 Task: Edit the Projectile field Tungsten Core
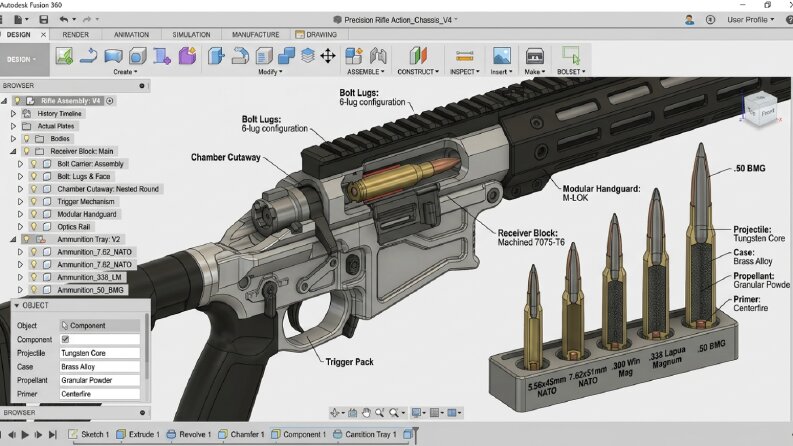(x=100, y=353)
